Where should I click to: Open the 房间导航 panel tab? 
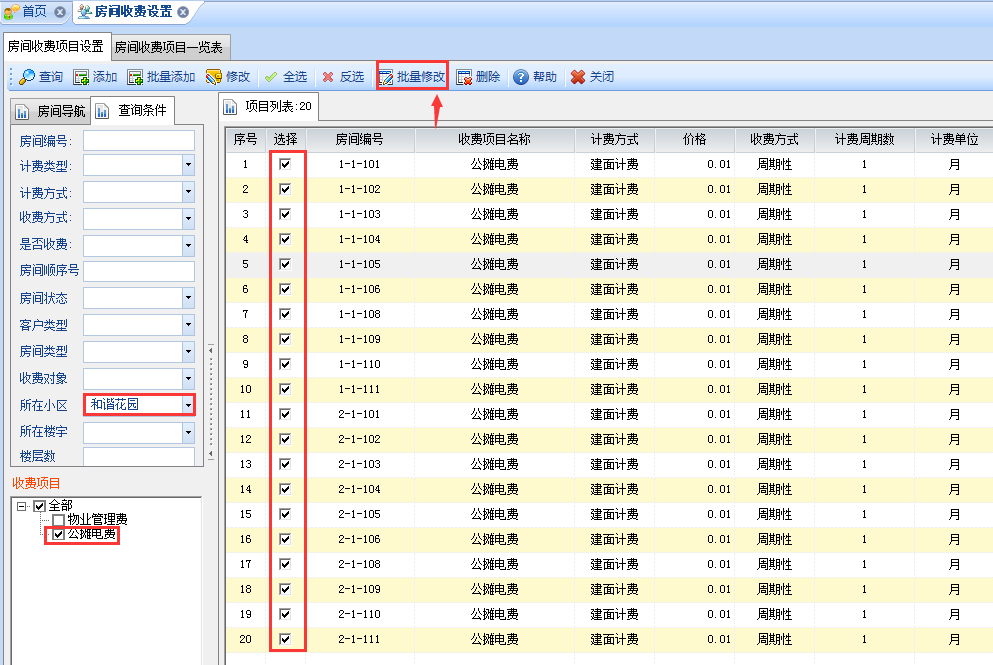click(51, 111)
